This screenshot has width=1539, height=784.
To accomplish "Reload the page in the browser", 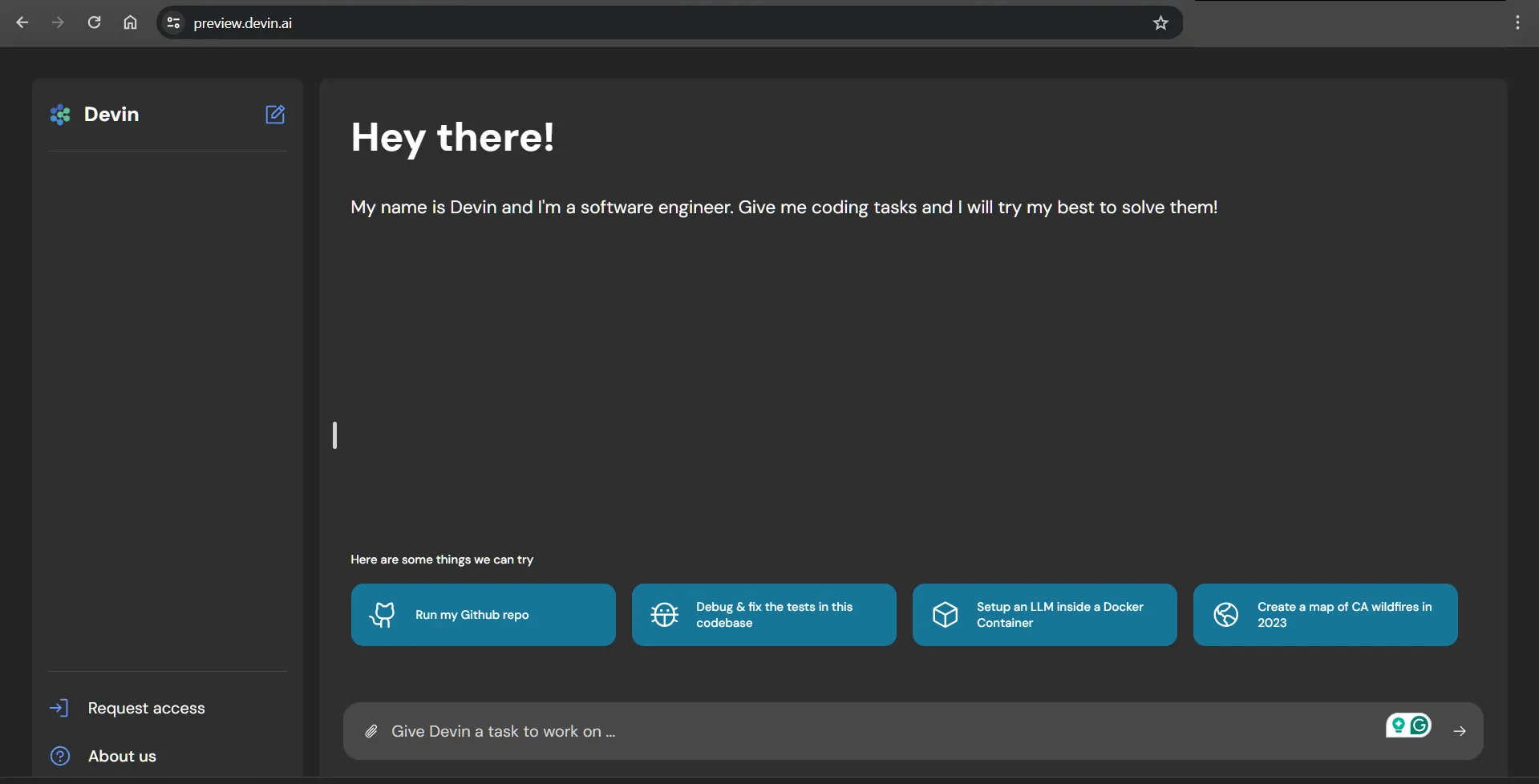I will click(x=94, y=22).
